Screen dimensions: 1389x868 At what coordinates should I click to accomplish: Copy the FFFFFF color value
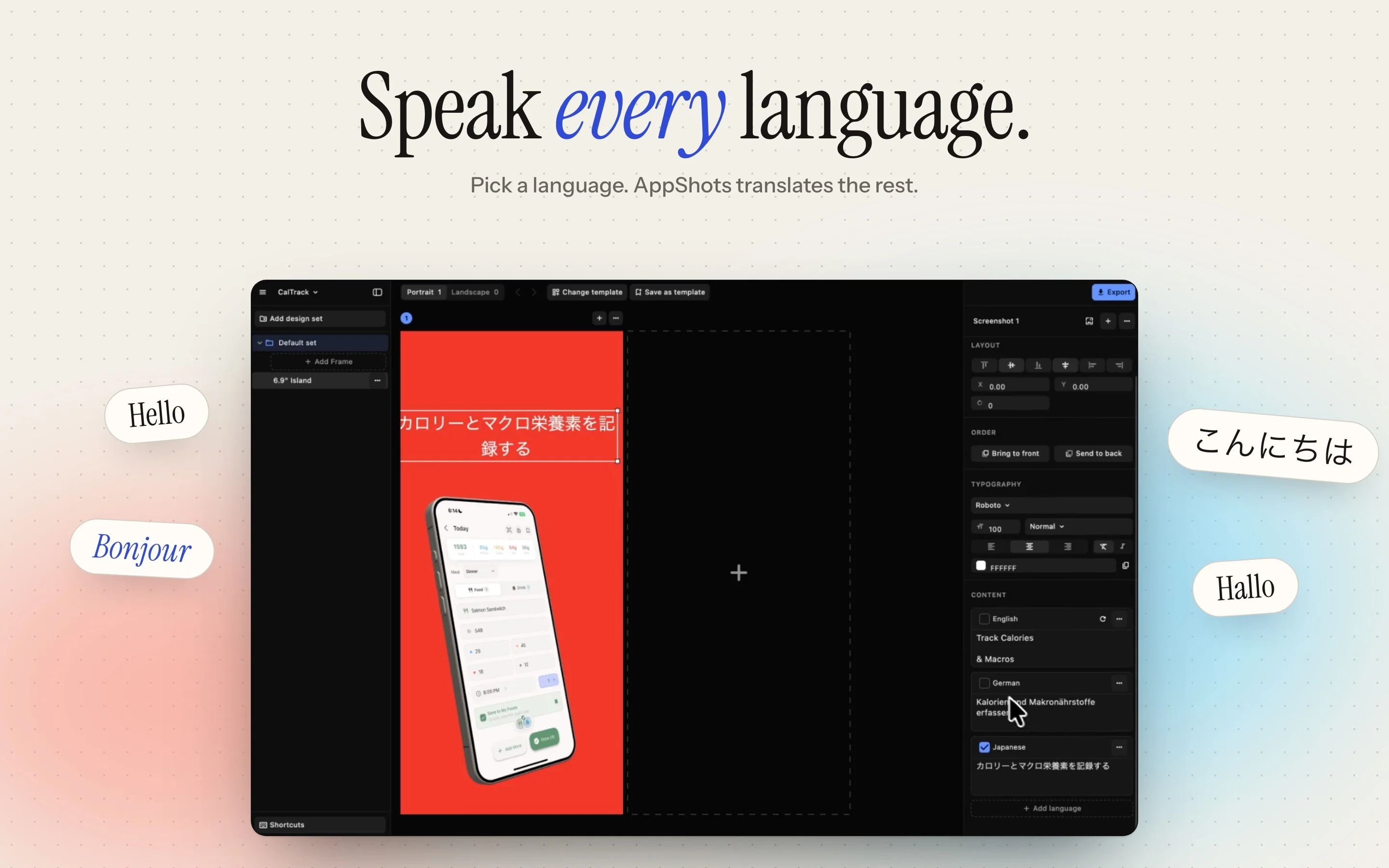(x=1126, y=566)
